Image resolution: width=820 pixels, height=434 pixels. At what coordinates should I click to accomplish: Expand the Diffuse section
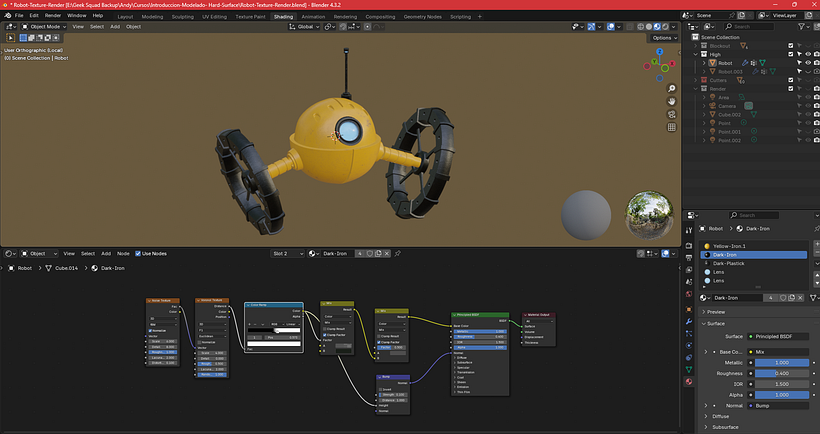[706, 417]
